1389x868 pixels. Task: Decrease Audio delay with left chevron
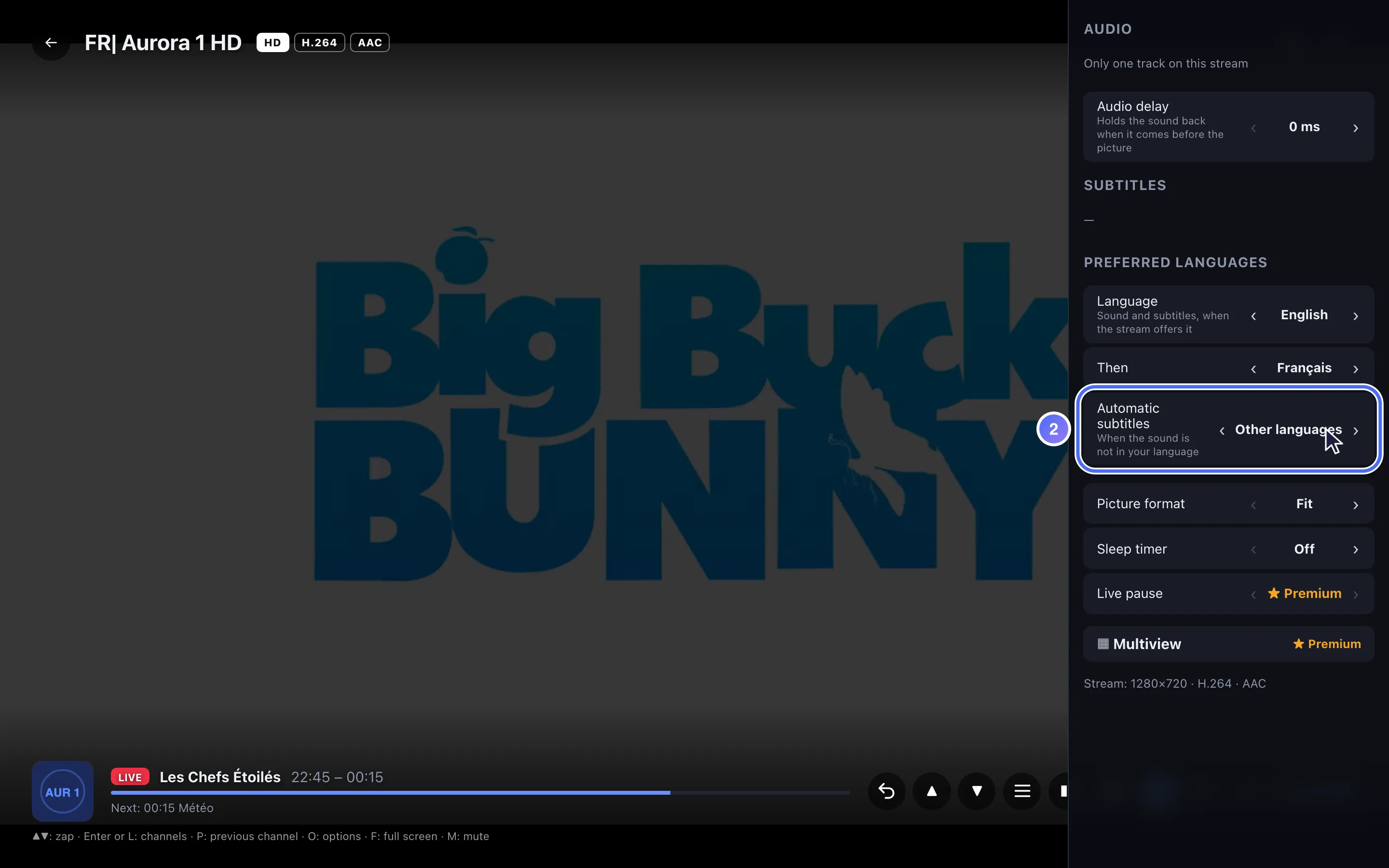(x=1253, y=127)
